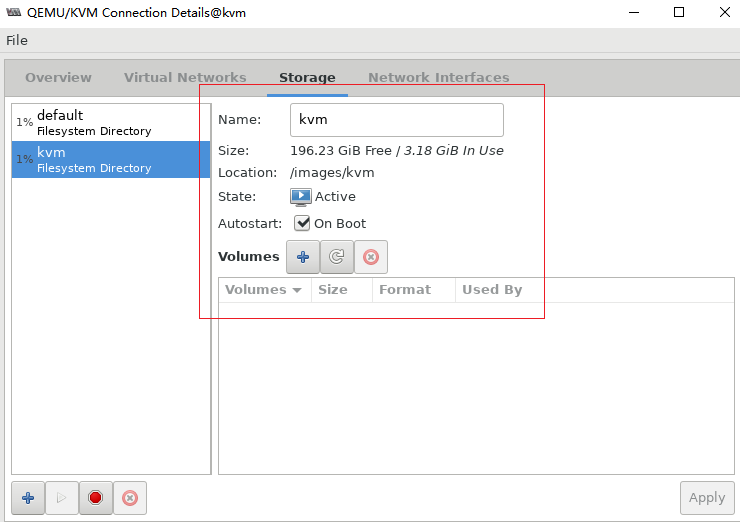Viewport: 740px width, 522px height.
Task: Stop the selected storage pool
Action: point(96,497)
